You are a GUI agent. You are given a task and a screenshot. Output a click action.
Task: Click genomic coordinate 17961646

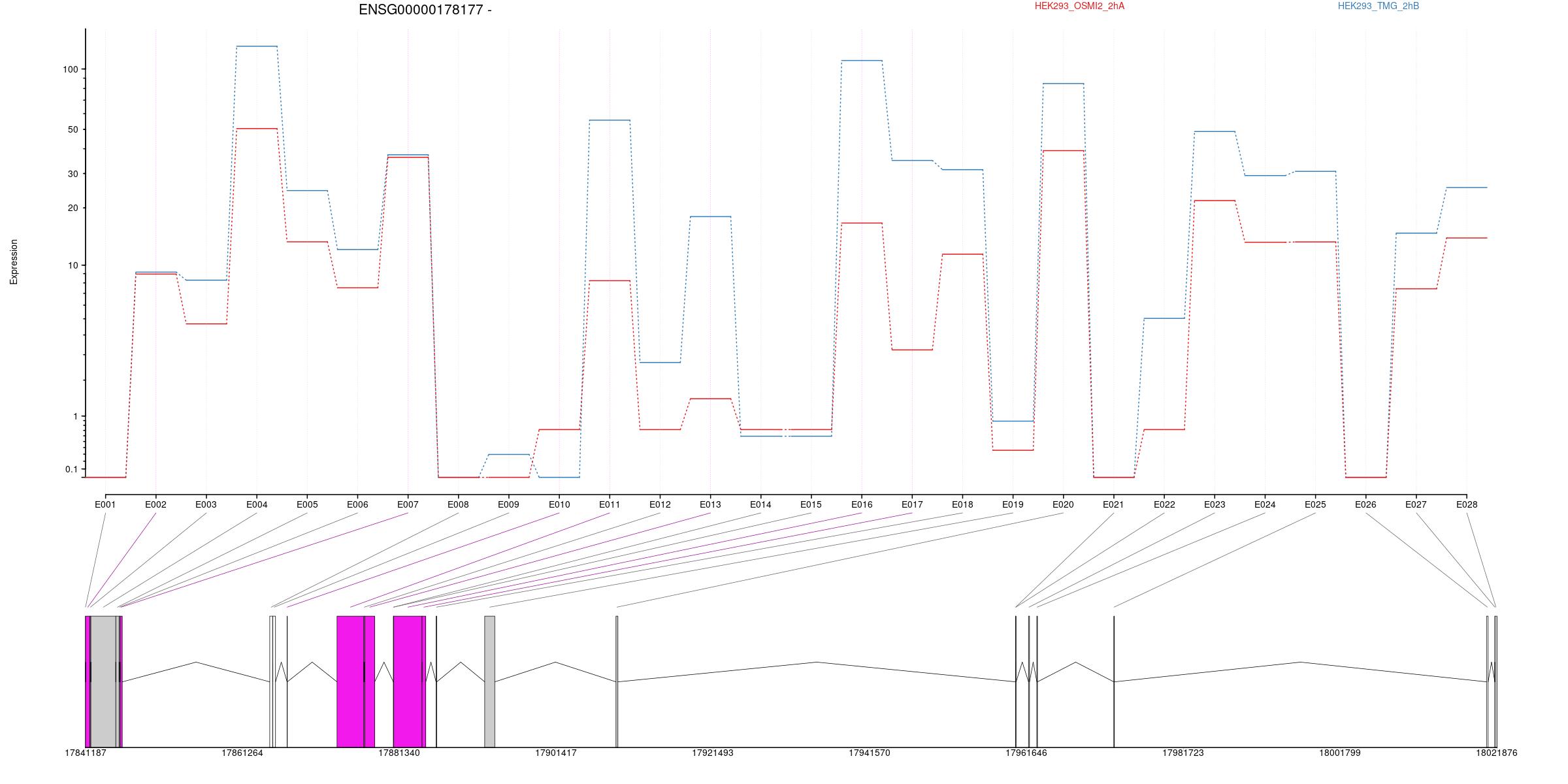[x=1026, y=753]
